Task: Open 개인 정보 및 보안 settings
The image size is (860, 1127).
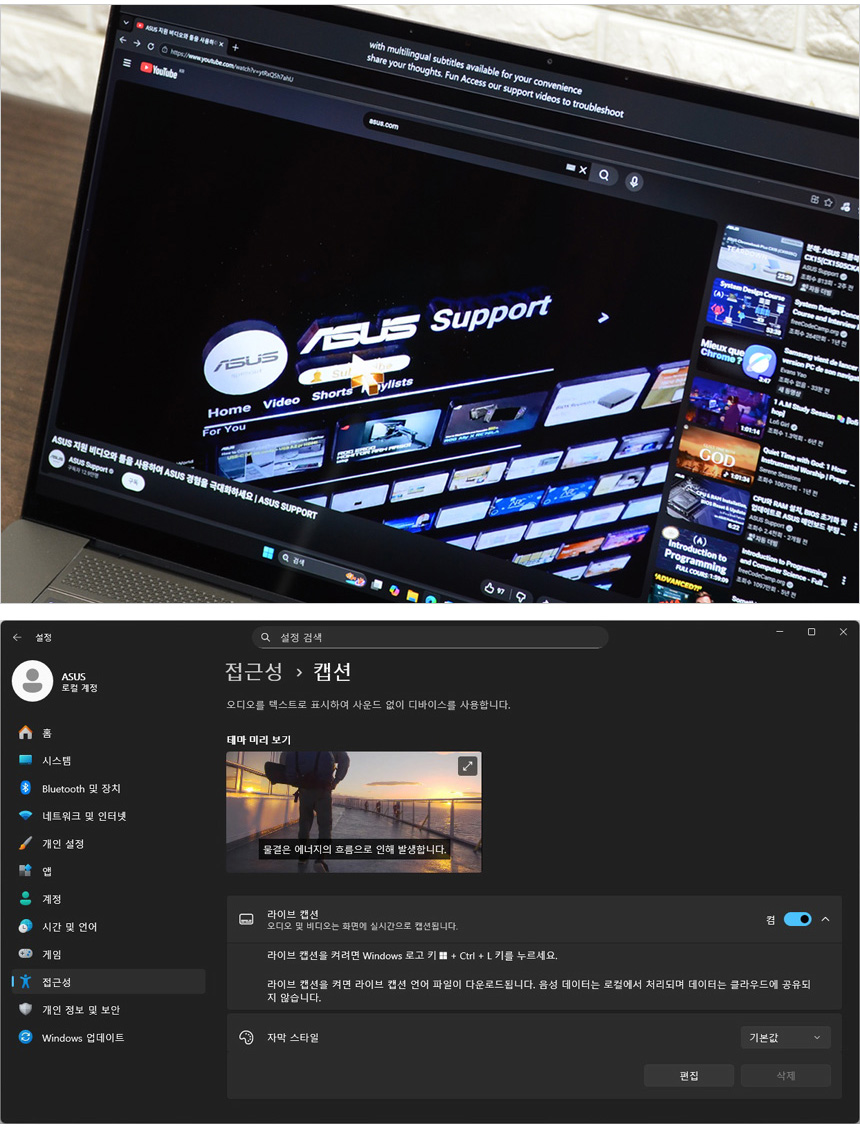Action: coord(80,1010)
